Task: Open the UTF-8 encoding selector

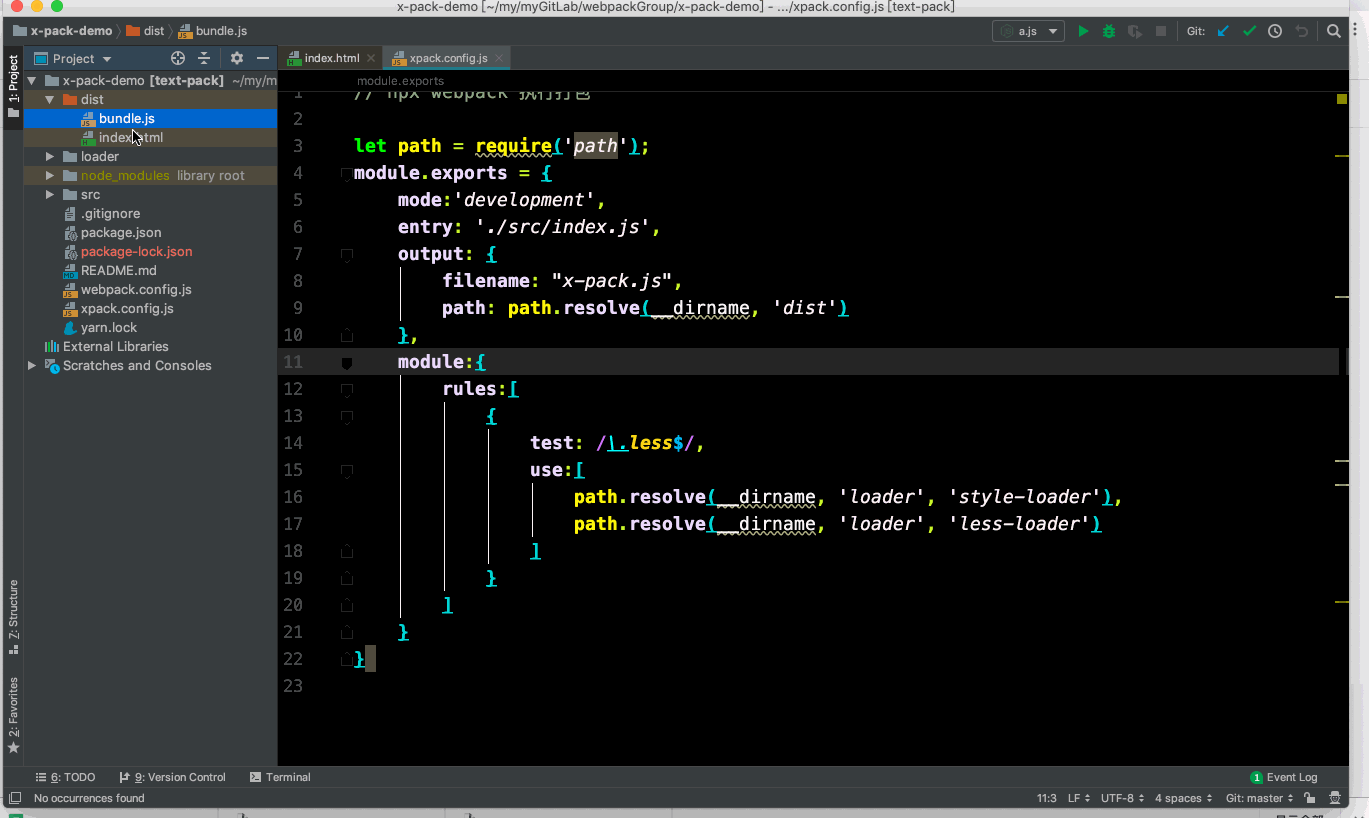Action: pos(1122,798)
